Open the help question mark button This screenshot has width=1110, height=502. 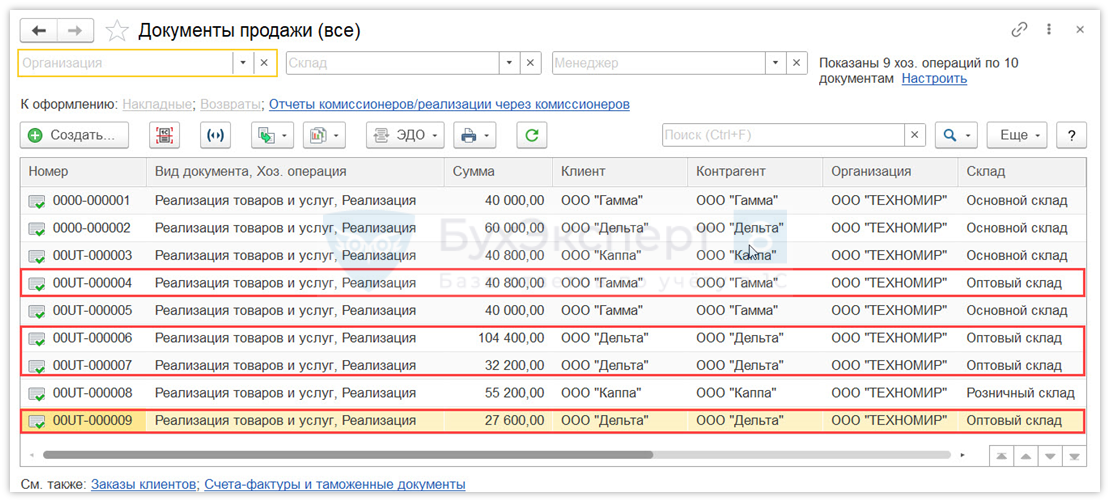click(1071, 135)
